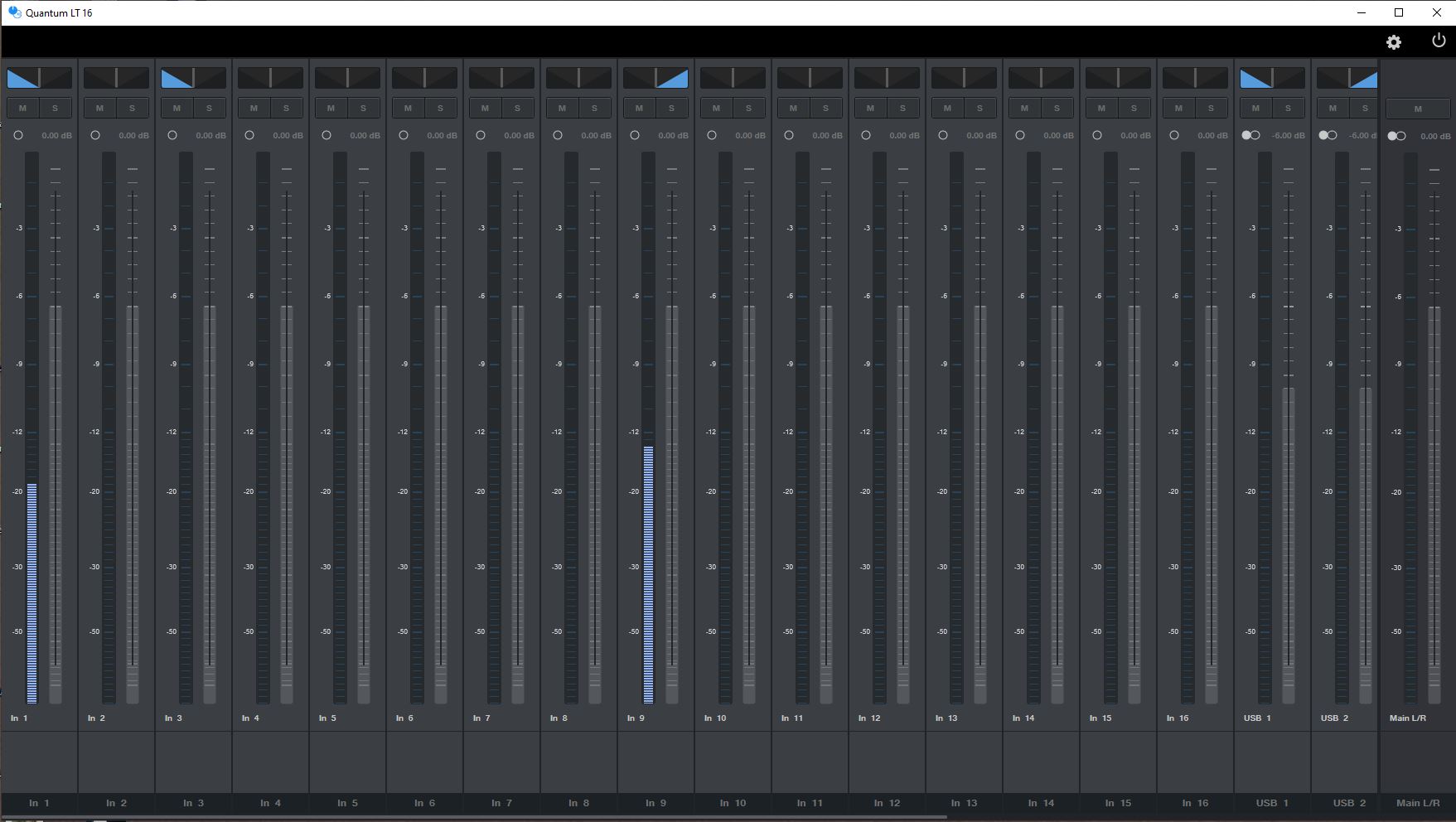Click the Quantum LT 16 title bar icon
Image resolution: width=1456 pixels, height=822 pixels.
pyautogui.click(x=12, y=12)
